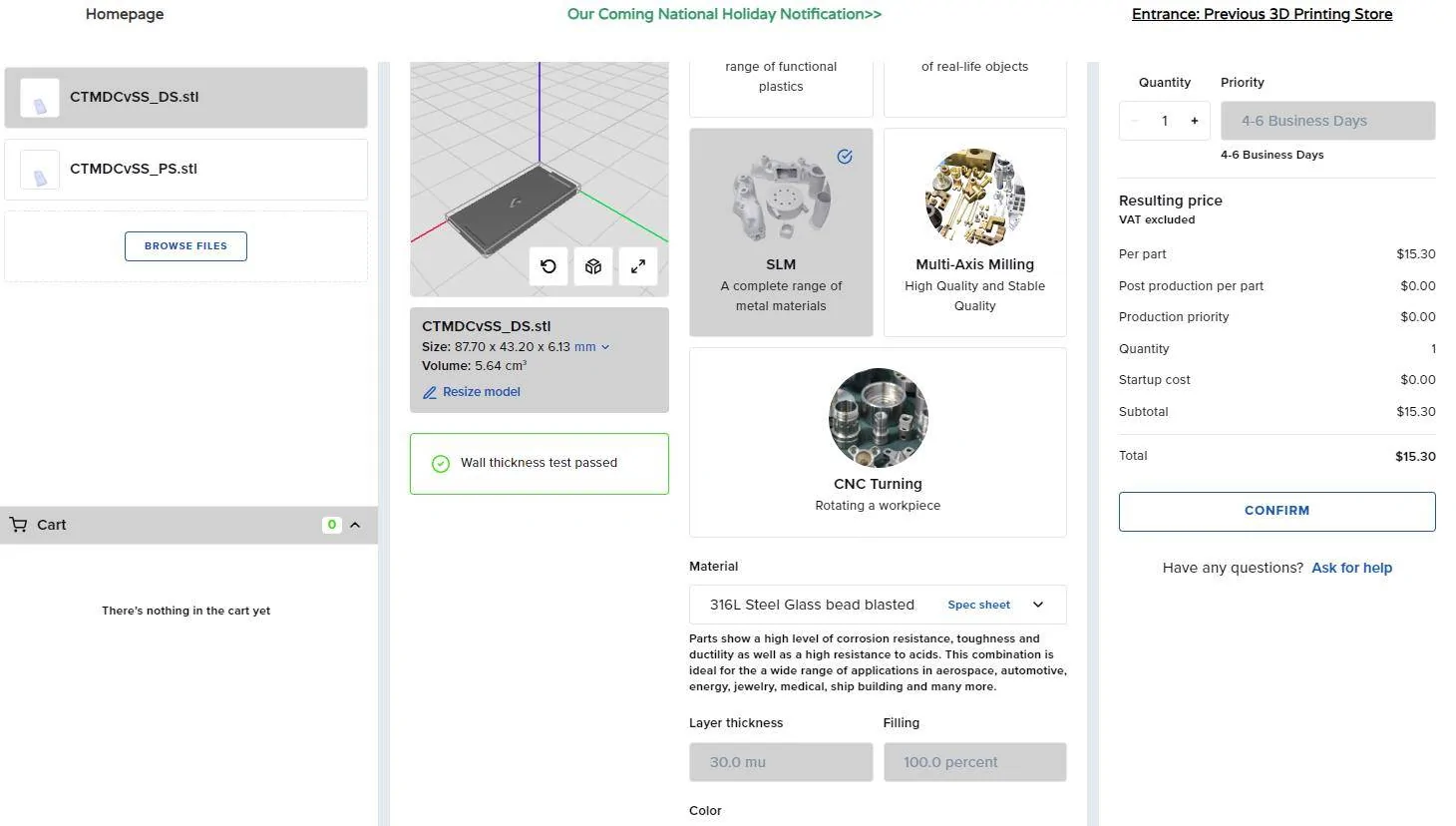Click the Cart header label
The height and width of the screenshot is (826, 1456).
pyautogui.click(x=52, y=525)
